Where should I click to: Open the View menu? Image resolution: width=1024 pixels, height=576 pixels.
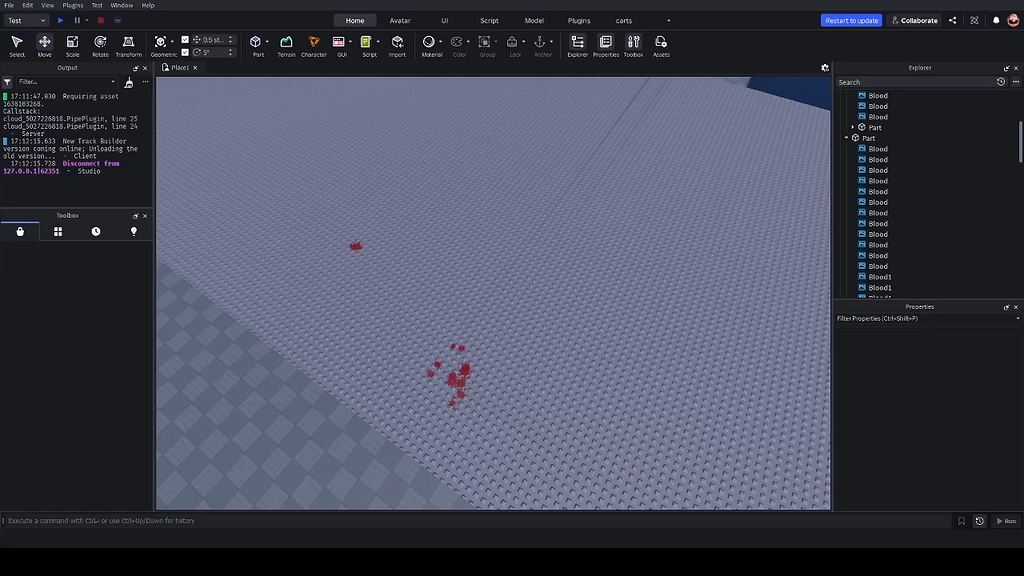(x=48, y=5)
